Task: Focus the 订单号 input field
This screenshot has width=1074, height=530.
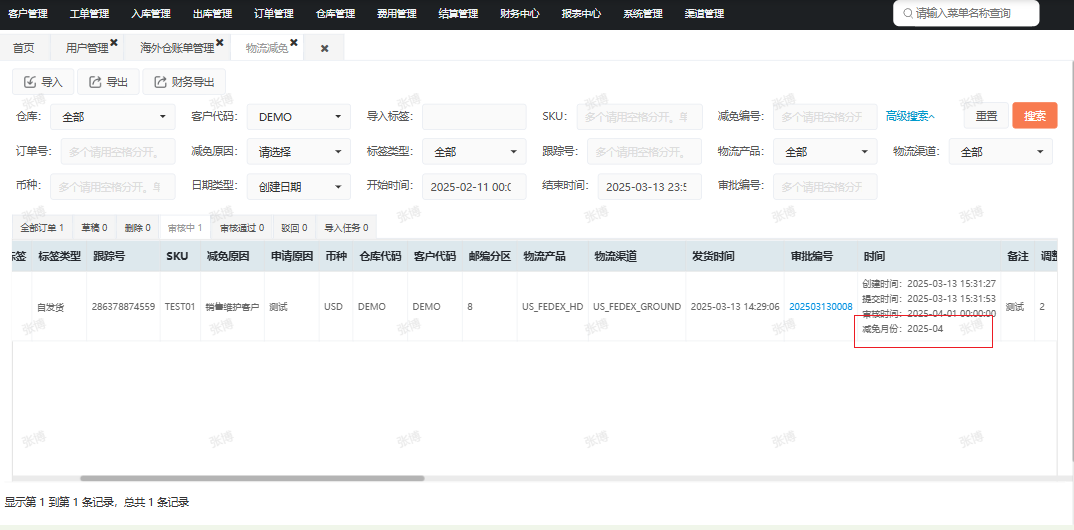Action: (118, 151)
